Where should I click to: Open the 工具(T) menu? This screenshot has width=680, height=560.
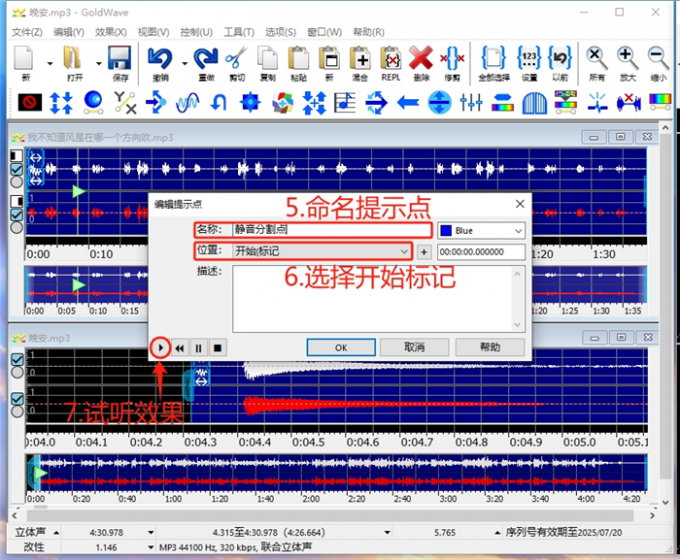tap(239, 32)
